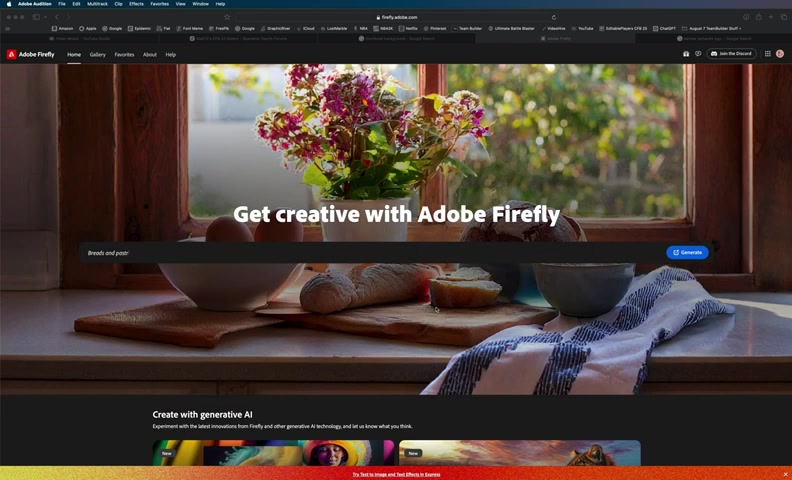Select the Home tab in Firefly navigation
The width and height of the screenshot is (792, 480).
click(x=74, y=55)
